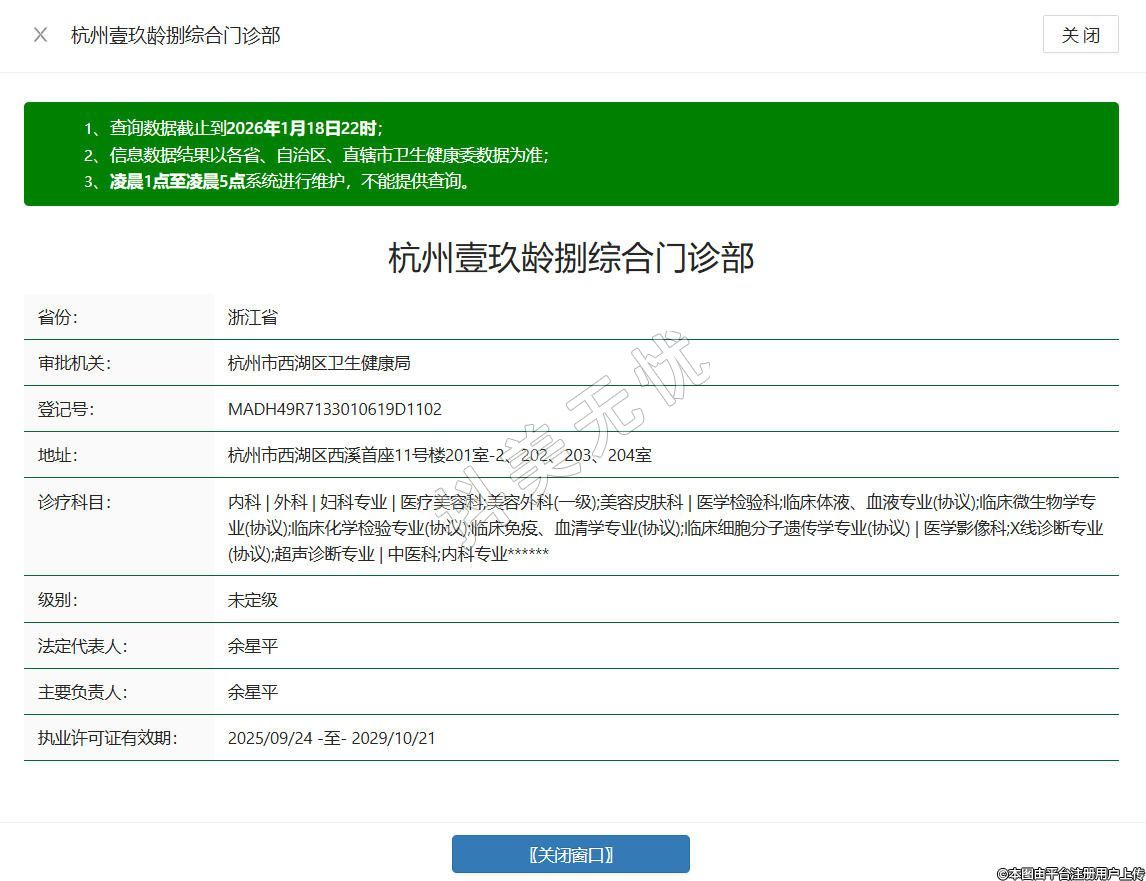Click the notice line mentioning 卫生健康委数据为准
This screenshot has height=881, width=1146.
tap(329, 155)
